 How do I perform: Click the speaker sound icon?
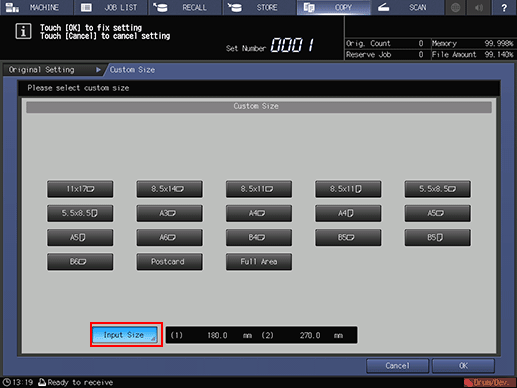pos(479,7)
